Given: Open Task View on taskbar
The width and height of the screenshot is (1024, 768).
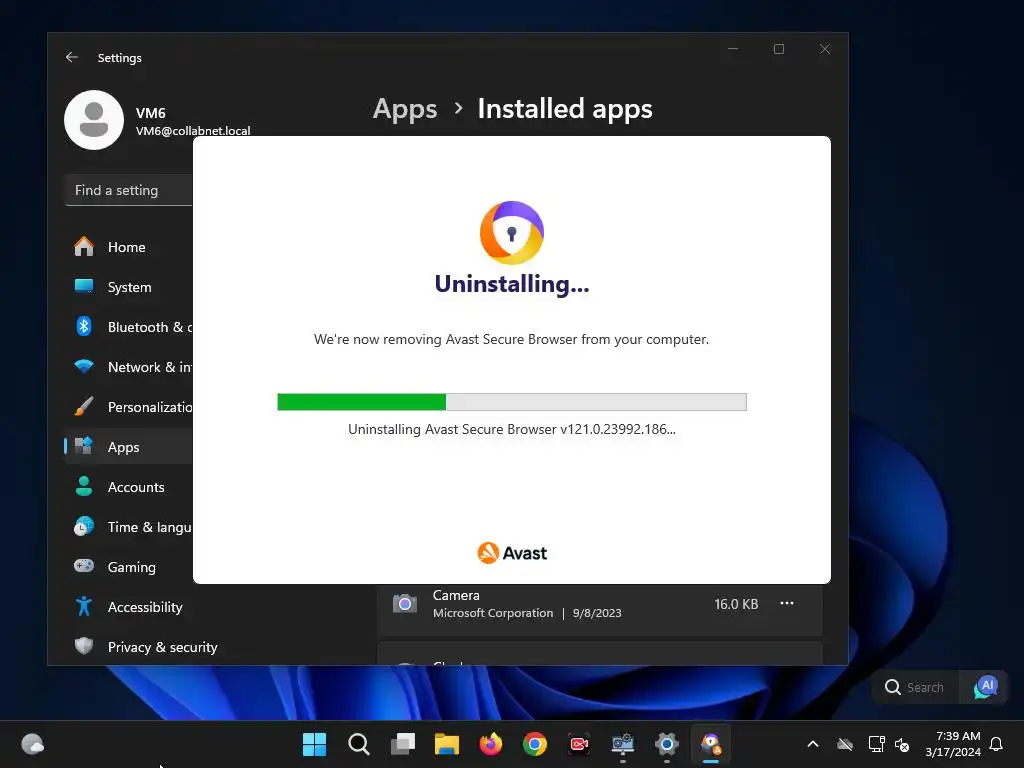Looking at the screenshot, I should tap(402, 744).
